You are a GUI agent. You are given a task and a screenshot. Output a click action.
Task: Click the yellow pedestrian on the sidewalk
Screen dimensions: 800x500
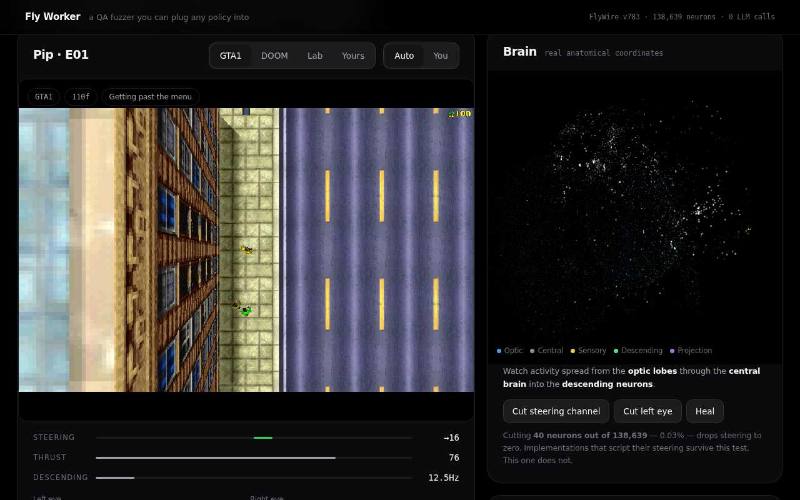click(x=247, y=249)
